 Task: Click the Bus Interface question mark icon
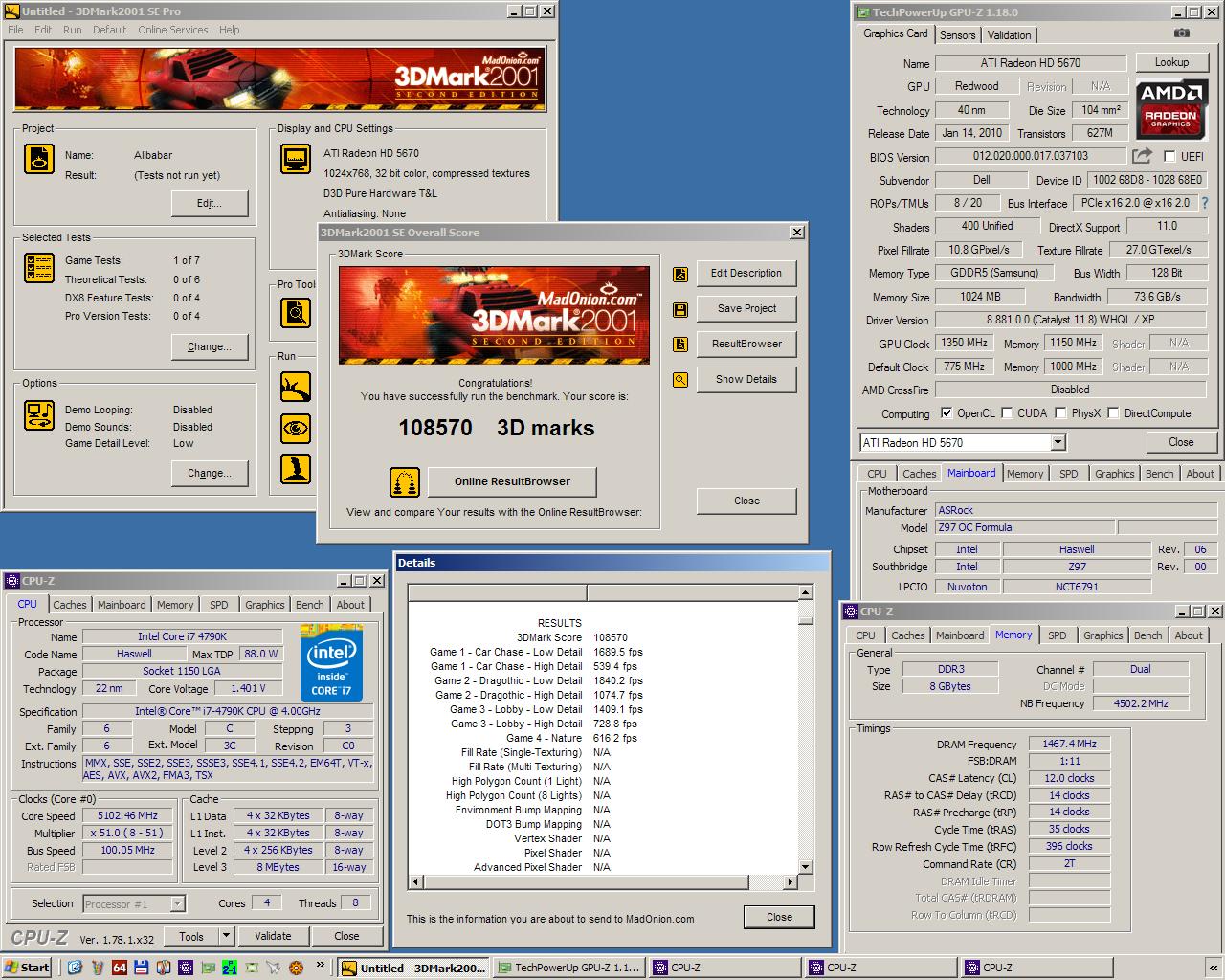click(x=1205, y=203)
